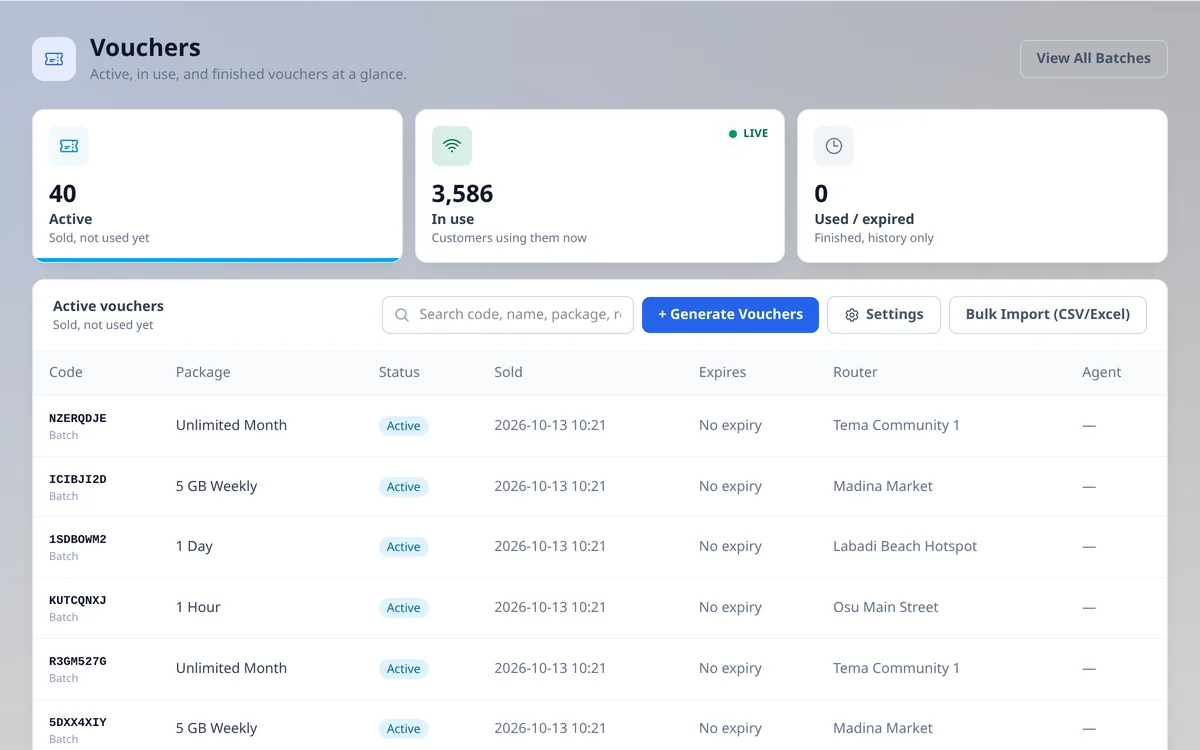The image size is (1200, 750).
Task: Click the Package column header
Action: [x=203, y=372]
